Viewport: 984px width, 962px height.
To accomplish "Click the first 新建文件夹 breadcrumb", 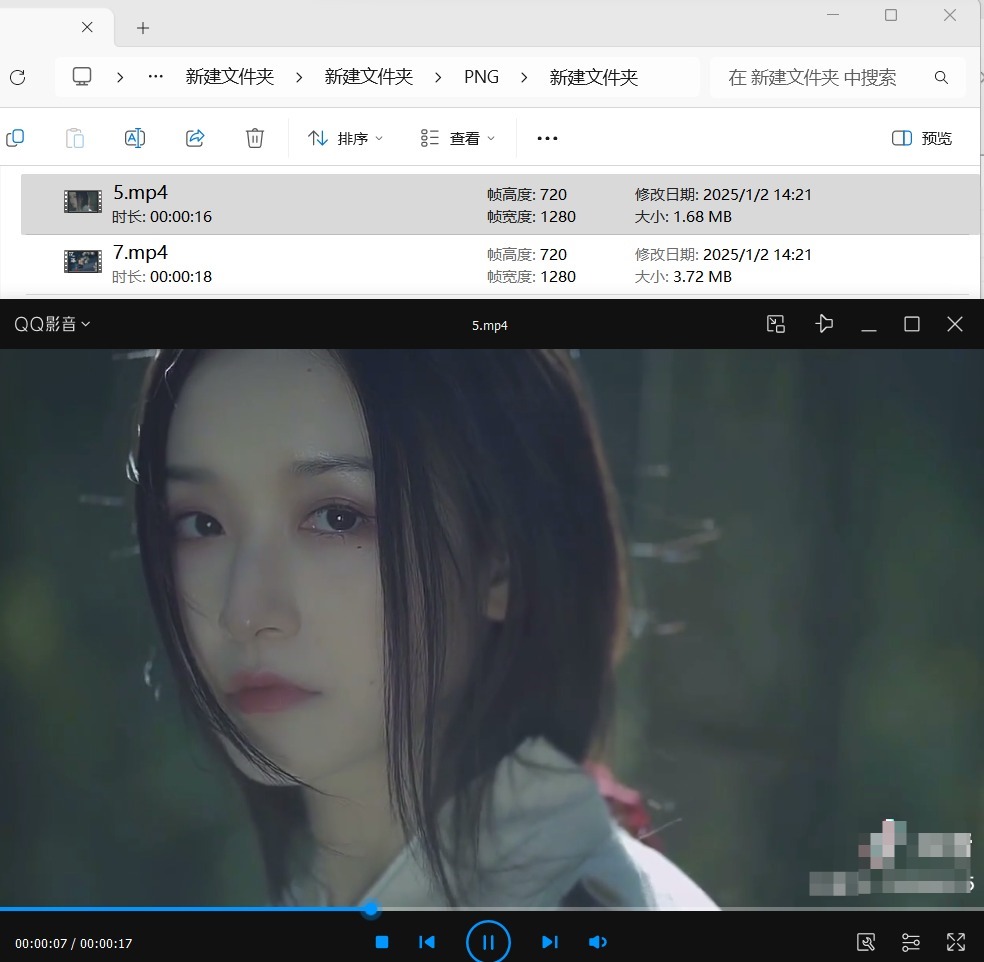I will 230,77.
